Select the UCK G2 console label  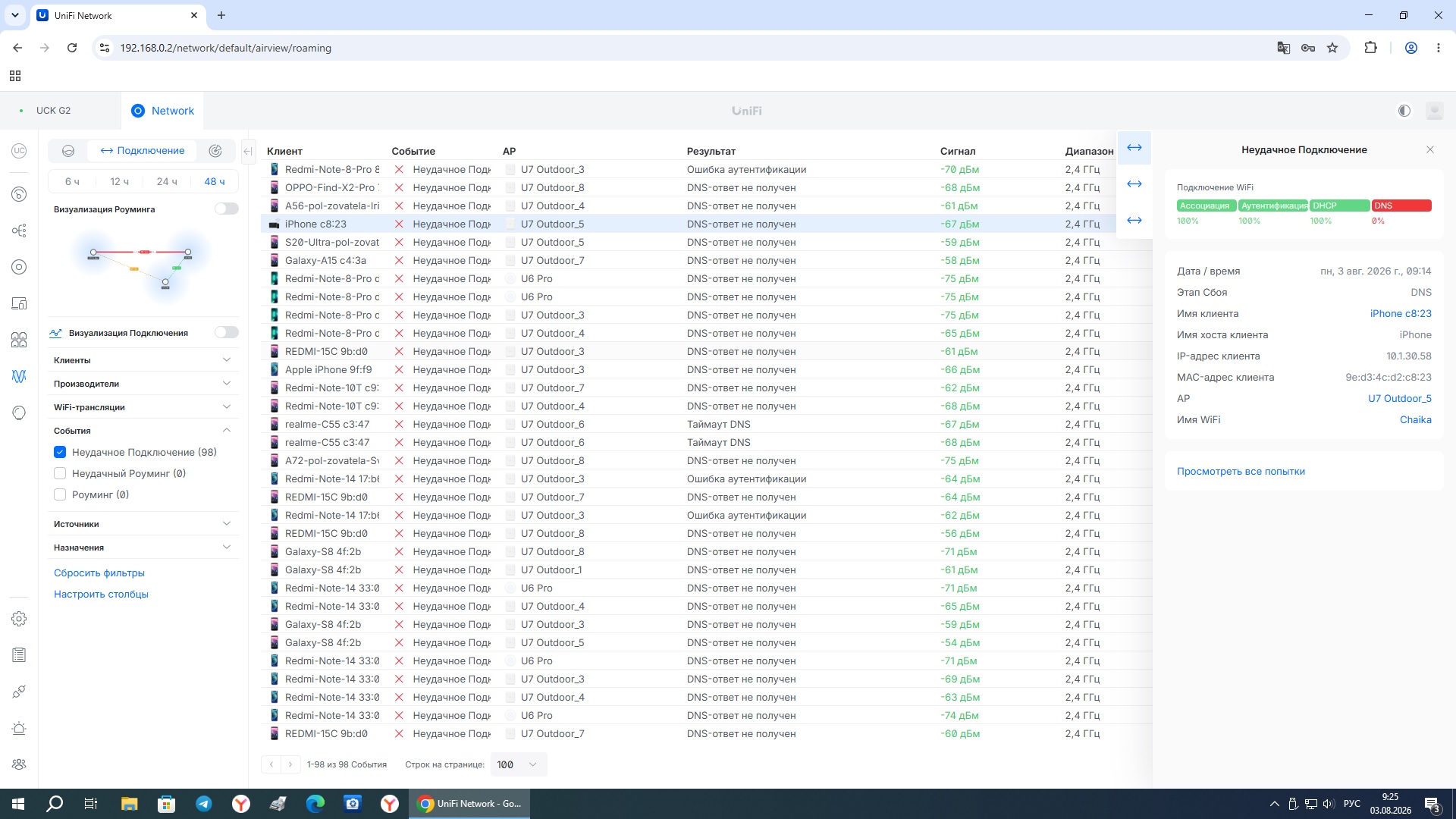click(x=53, y=111)
